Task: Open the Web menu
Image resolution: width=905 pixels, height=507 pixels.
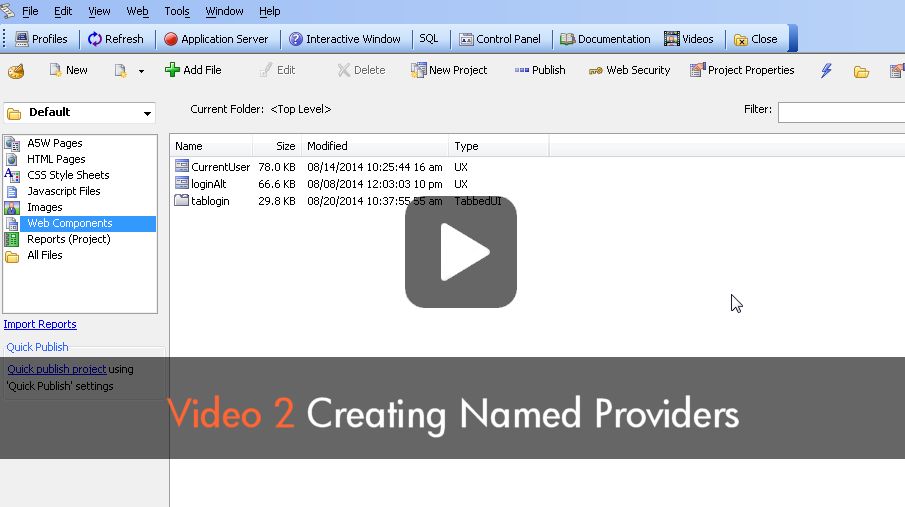Action: coord(137,11)
